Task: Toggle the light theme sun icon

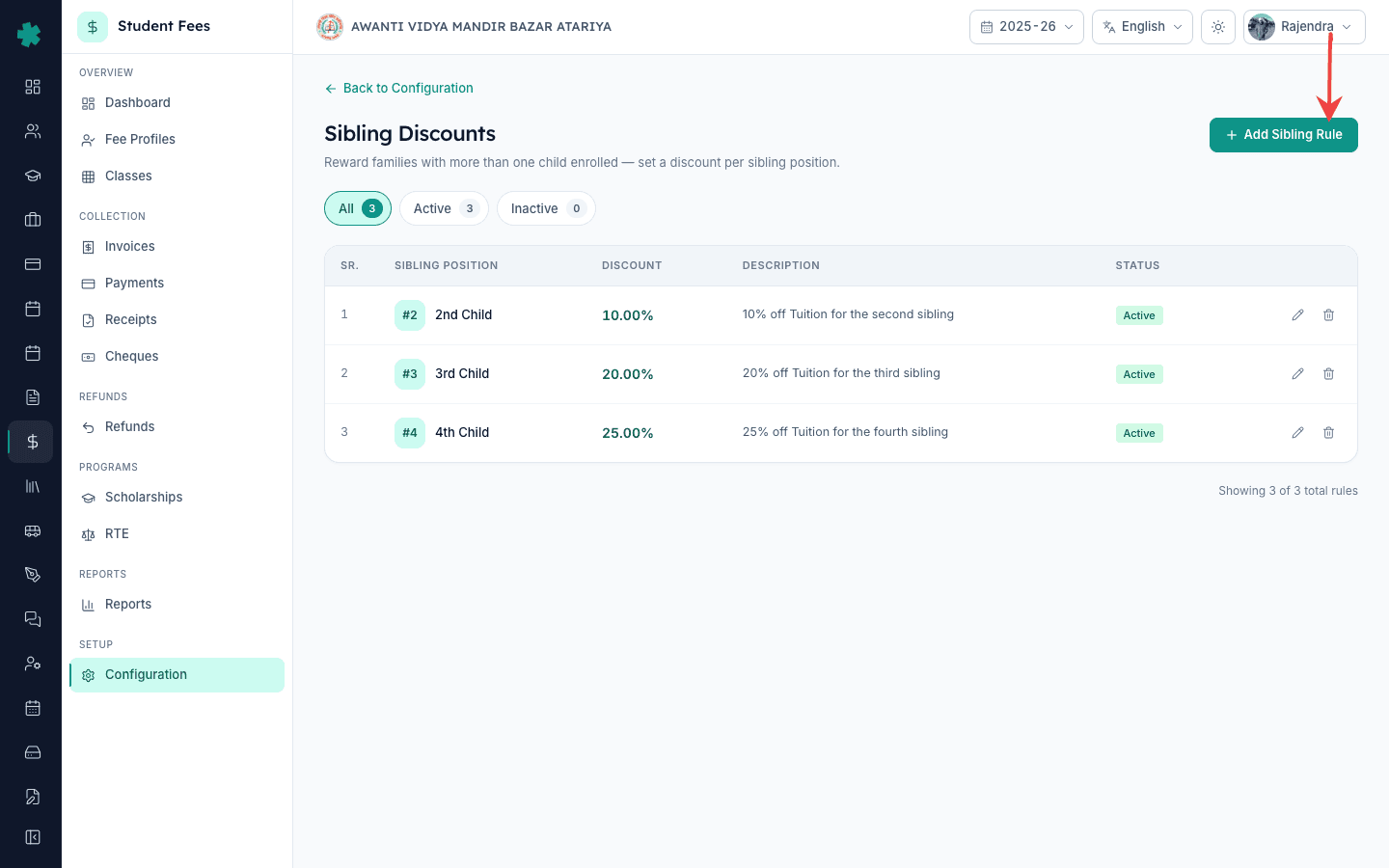Action: tap(1218, 27)
